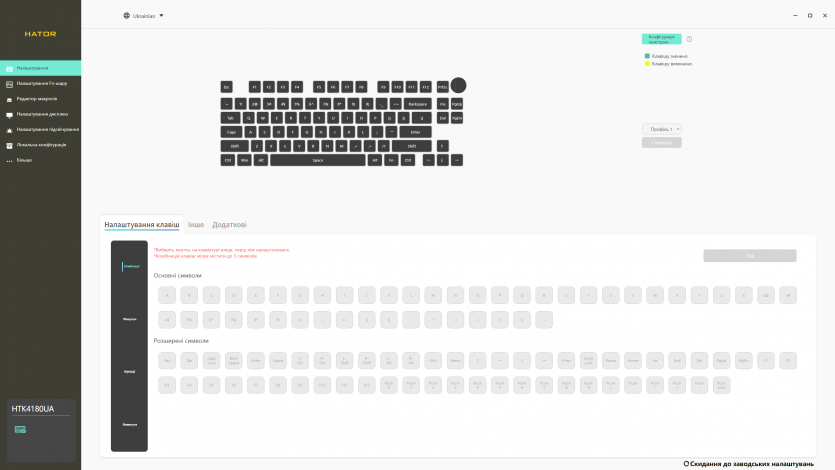Click the help question mark icon
The height and width of the screenshot is (470, 835).
(689, 39)
